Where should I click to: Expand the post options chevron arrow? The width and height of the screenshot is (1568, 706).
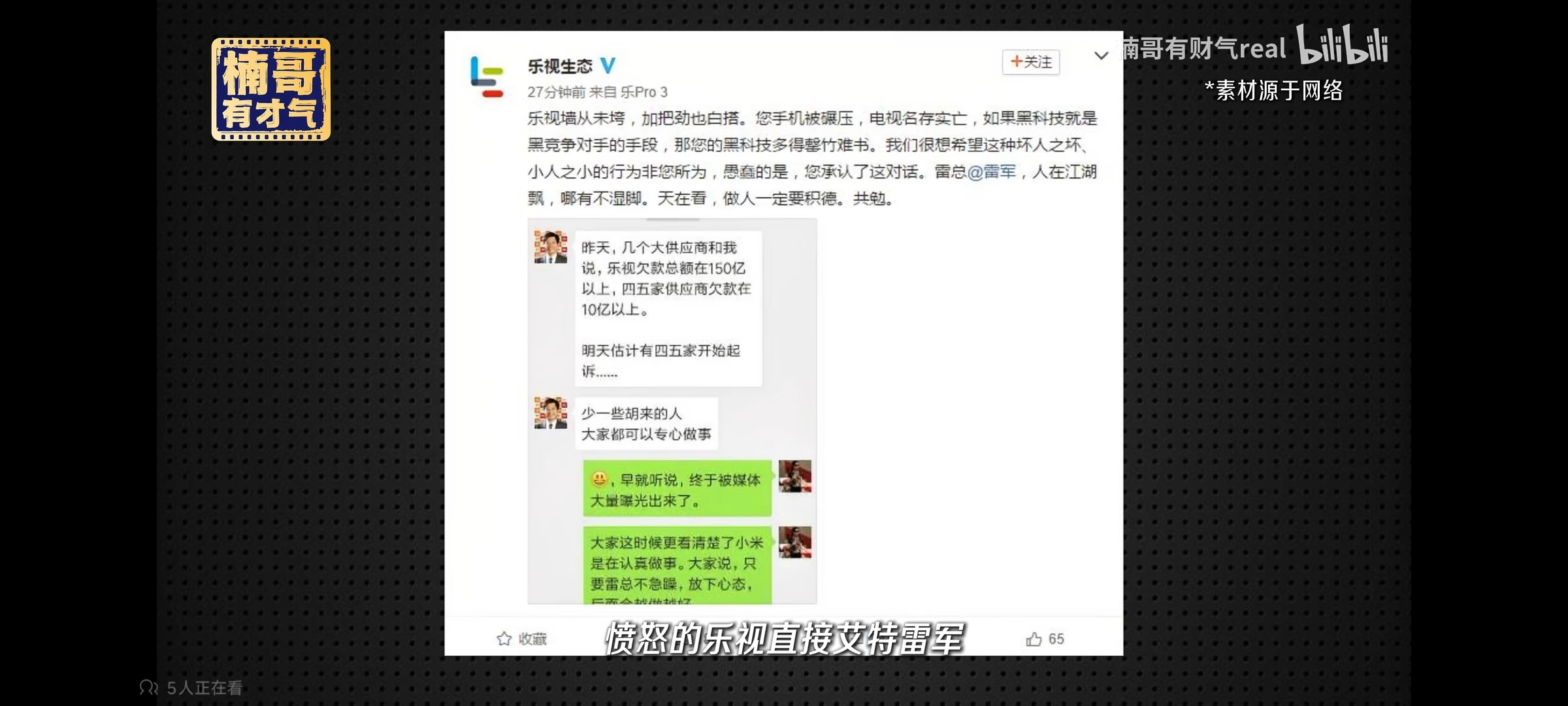point(1101,56)
